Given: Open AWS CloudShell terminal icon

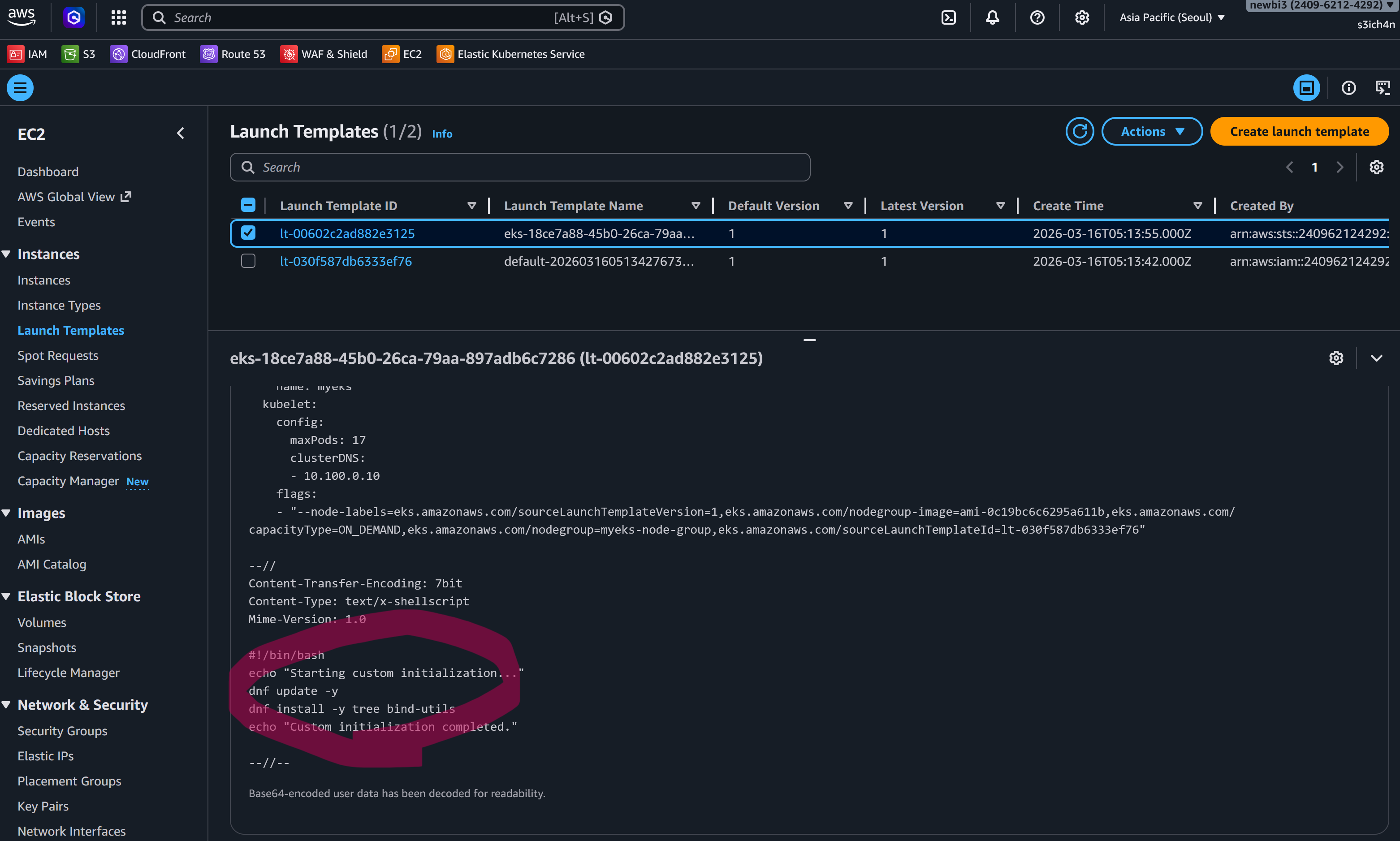Looking at the screenshot, I should (x=948, y=17).
